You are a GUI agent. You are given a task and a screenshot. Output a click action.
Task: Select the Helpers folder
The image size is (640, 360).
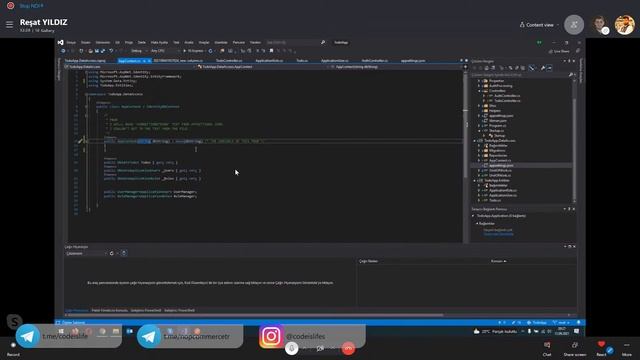coord(495,111)
